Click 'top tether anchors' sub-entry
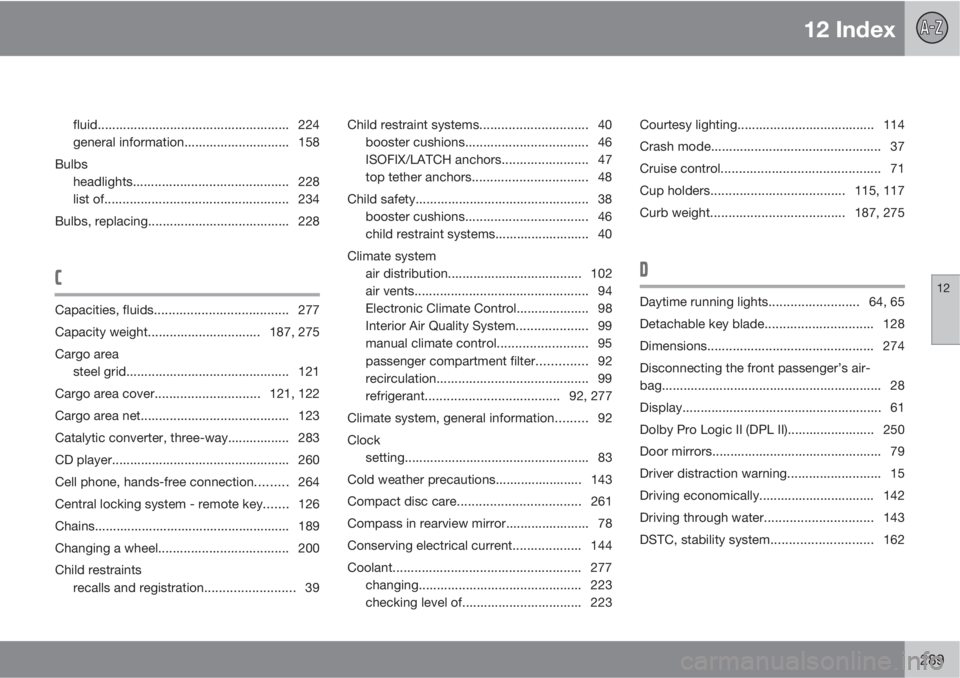Screen dimensions: 960x678 489,177
